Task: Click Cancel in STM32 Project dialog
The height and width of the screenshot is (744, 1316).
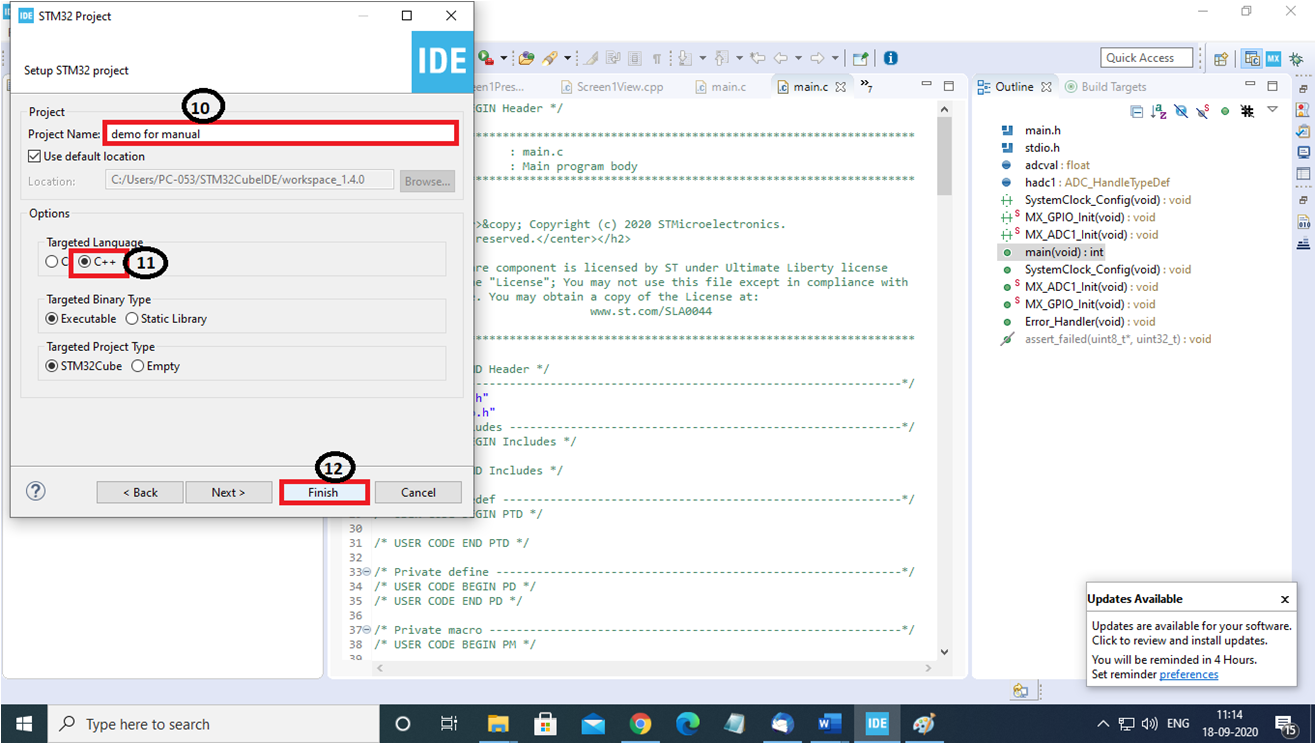Action: click(x=418, y=492)
